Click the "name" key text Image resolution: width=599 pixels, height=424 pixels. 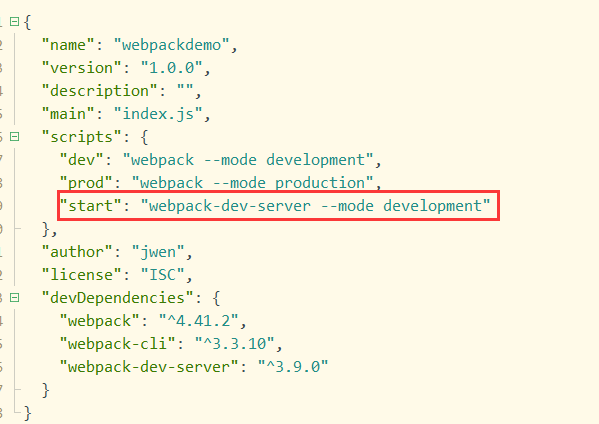point(68,45)
